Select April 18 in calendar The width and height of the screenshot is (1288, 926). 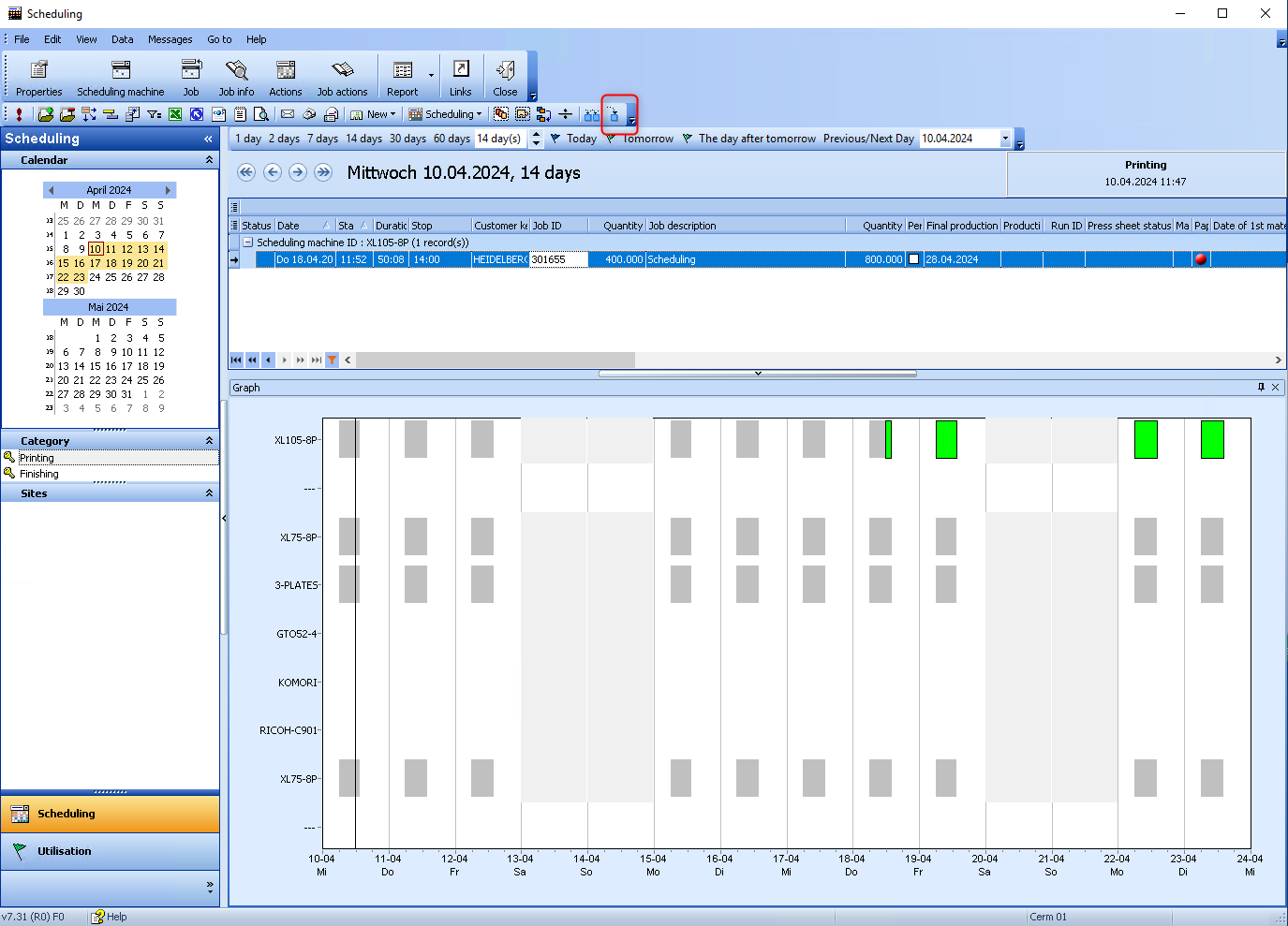[111, 263]
